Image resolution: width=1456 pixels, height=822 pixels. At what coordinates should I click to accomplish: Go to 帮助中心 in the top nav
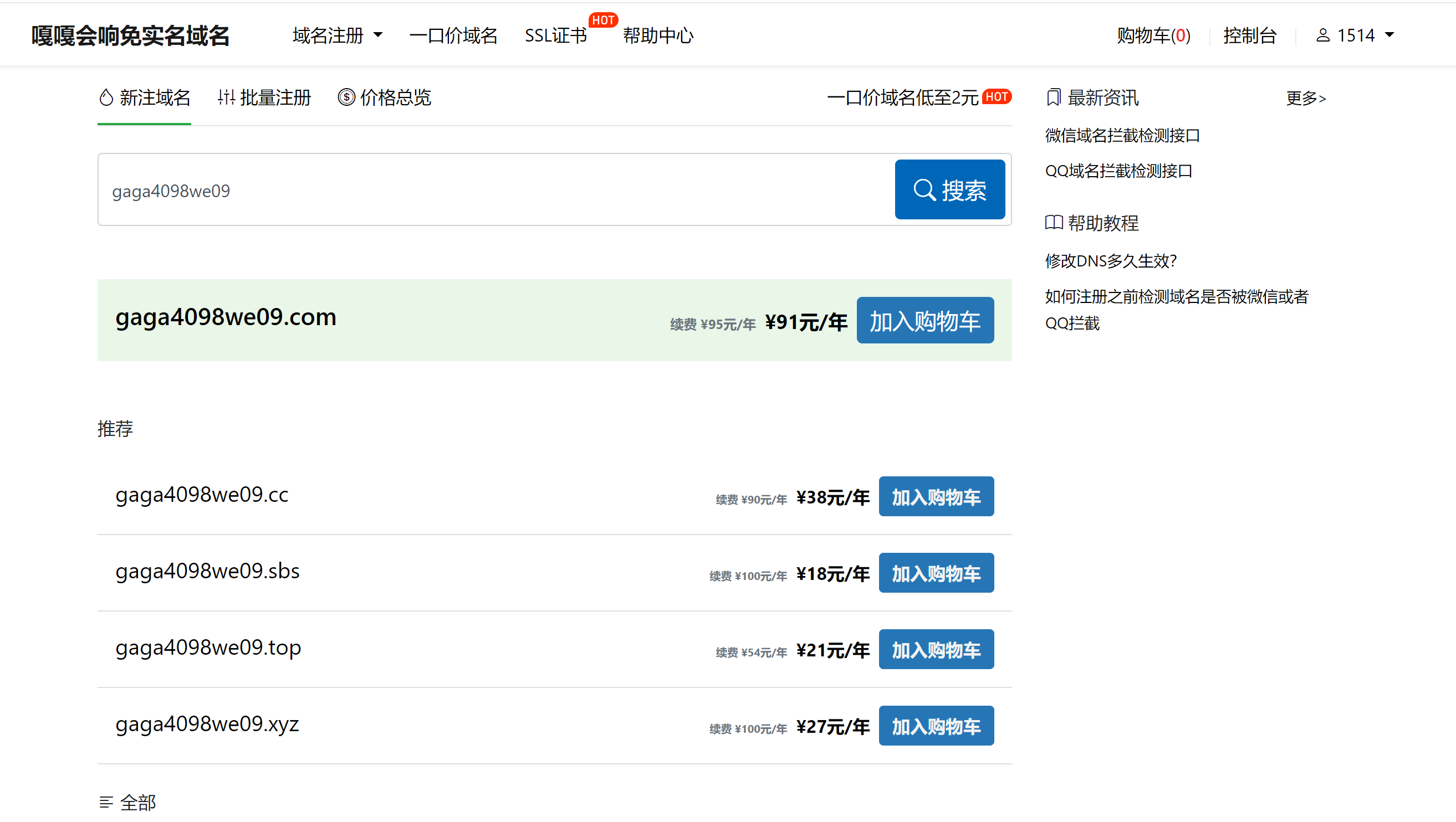[658, 35]
